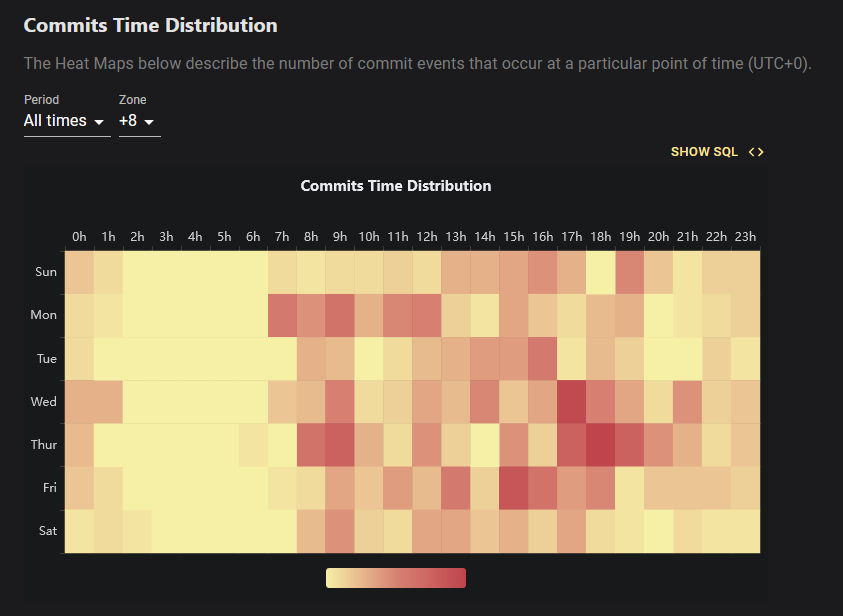Viewport: 843px width, 616px height.
Task: Expand the Zone +8 dropdown arrow
Action: coord(149,122)
